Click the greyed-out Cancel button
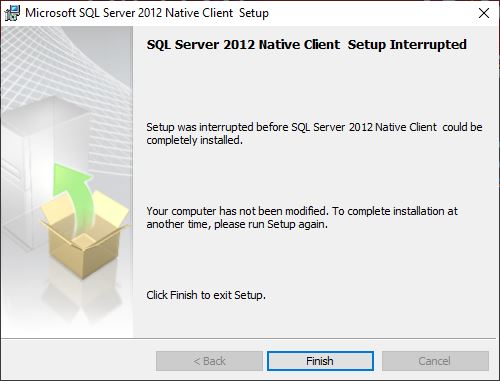The height and width of the screenshot is (381, 500). (x=435, y=361)
